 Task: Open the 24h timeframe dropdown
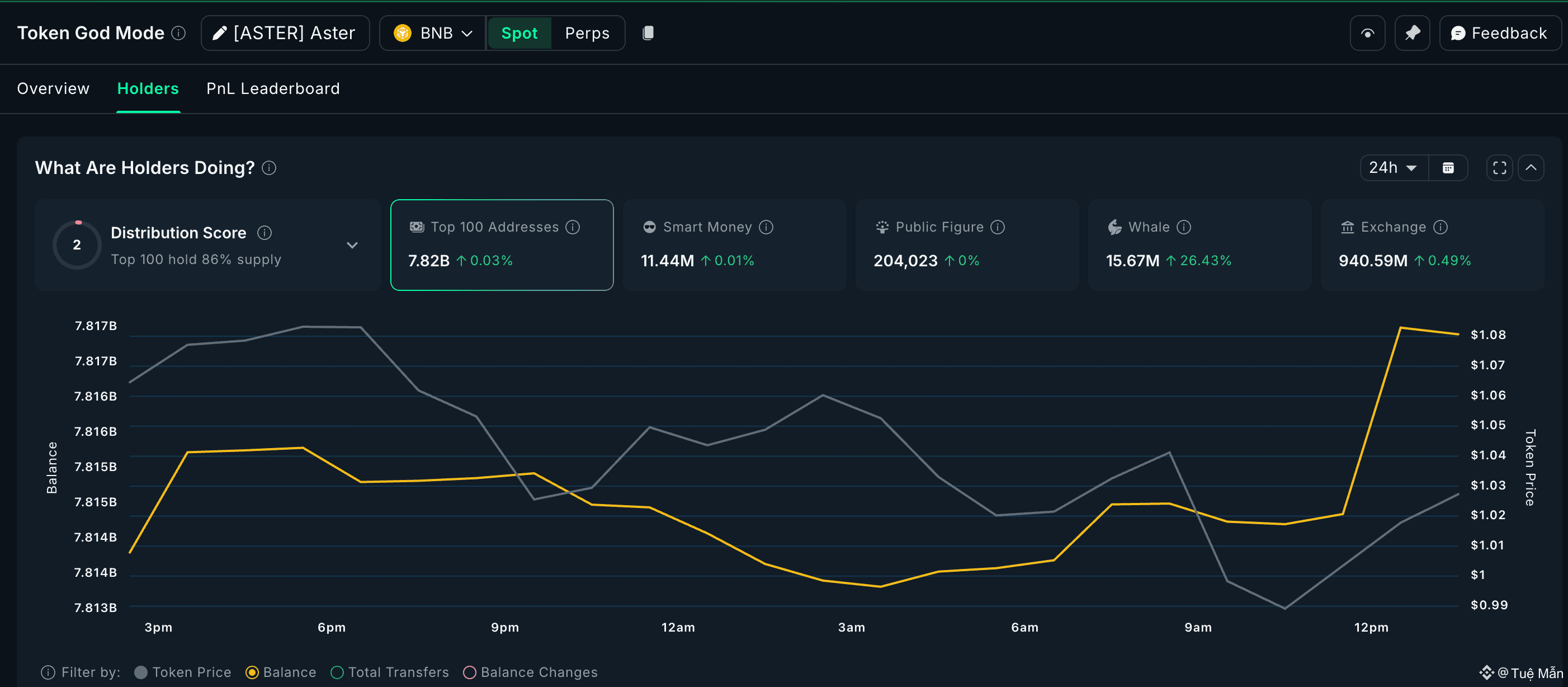tap(1394, 168)
